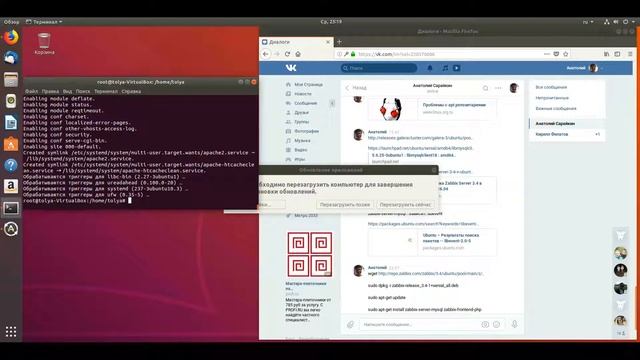The height and width of the screenshot is (360, 640).
Task: Click Назад back link in dialog
Action: (x=356, y=88)
